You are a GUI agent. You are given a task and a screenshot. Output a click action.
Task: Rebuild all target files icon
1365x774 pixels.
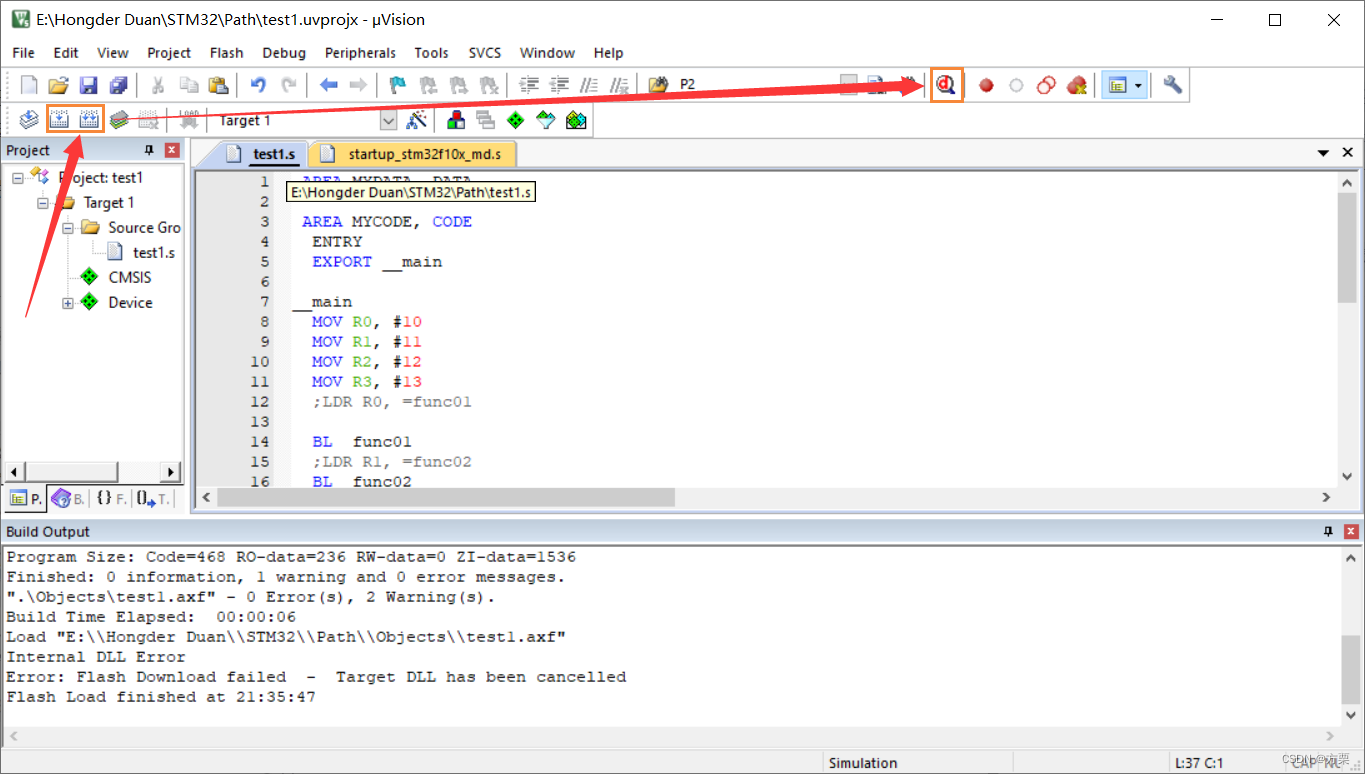tap(89, 120)
